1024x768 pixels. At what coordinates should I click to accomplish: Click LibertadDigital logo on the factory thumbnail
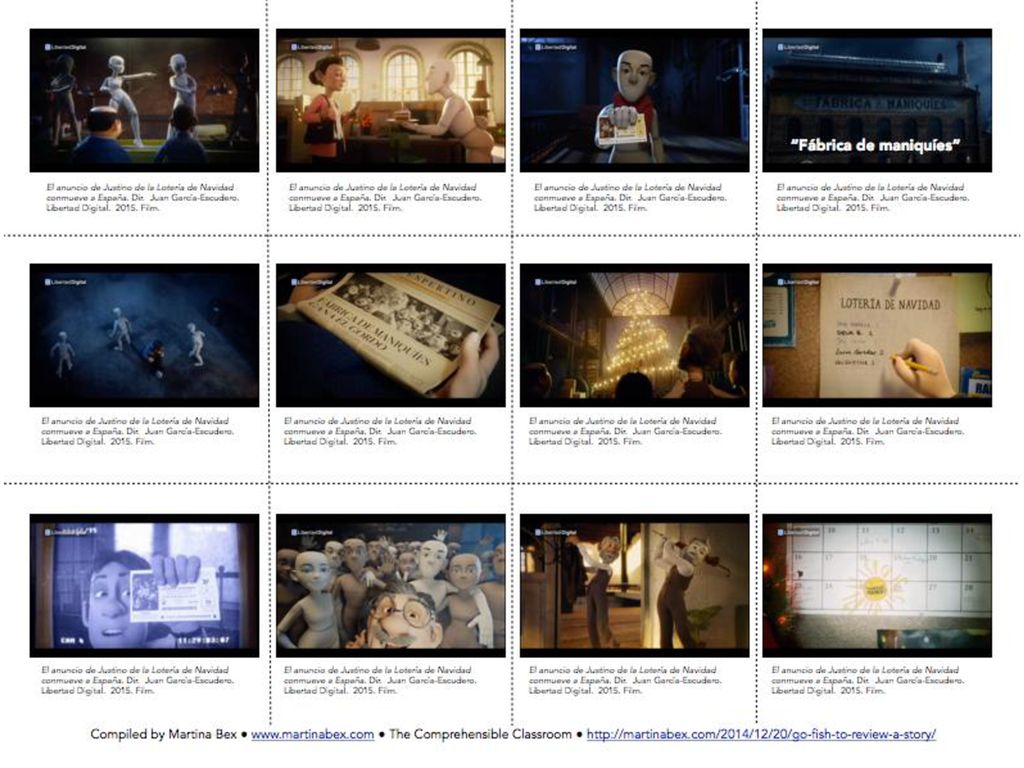coord(798,47)
